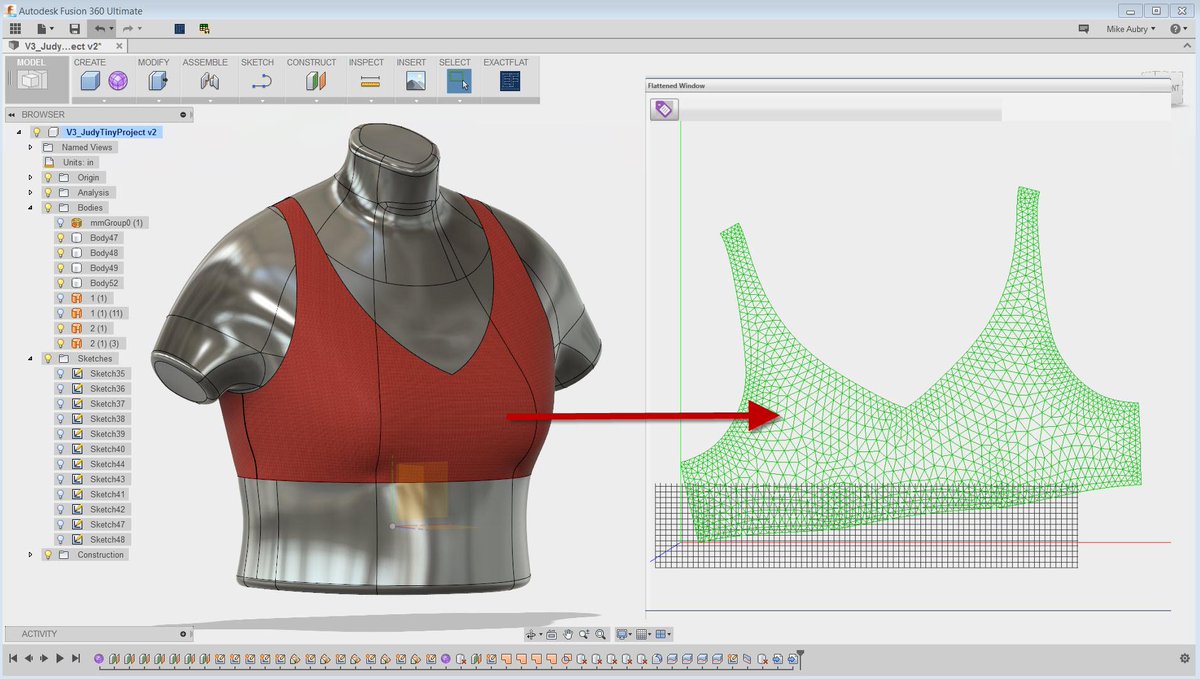Viewport: 1200px width, 679px height.
Task: Collapse the Sketches folder
Action: (x=31, y=359)
